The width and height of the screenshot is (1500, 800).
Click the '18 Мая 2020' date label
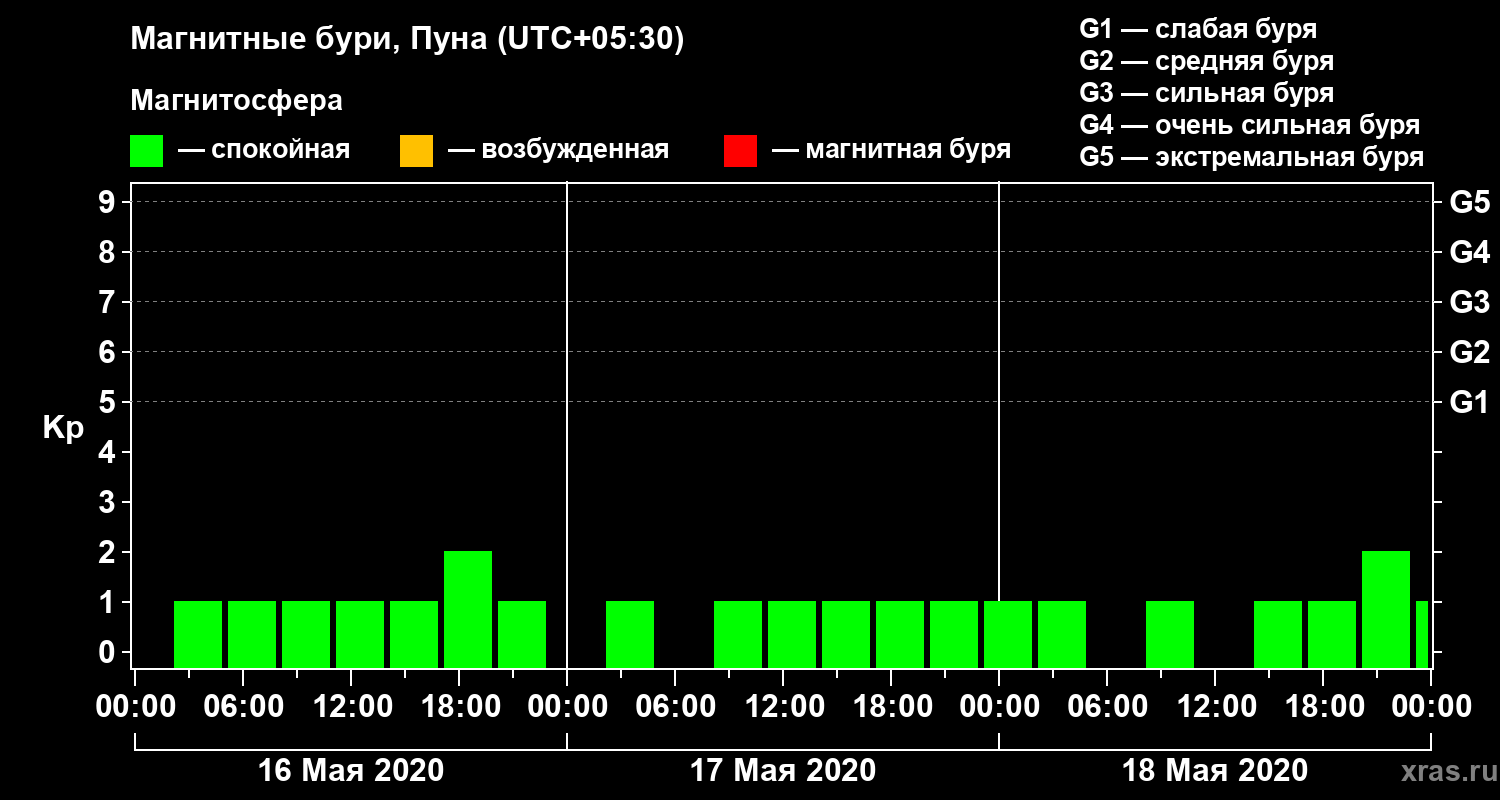tap(1215, 771)
